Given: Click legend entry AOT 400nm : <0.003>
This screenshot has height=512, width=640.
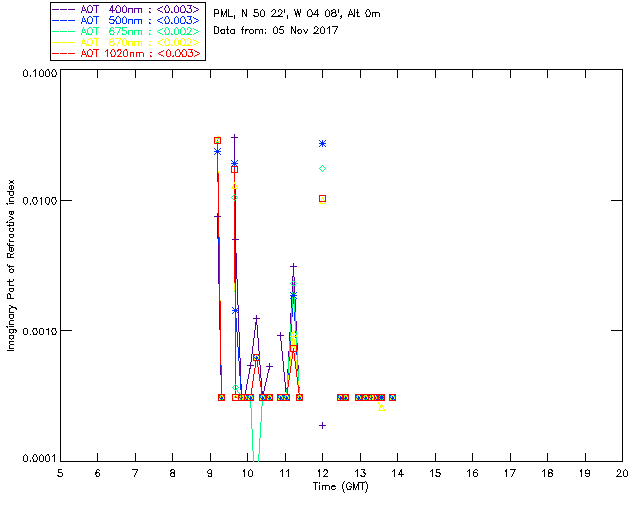Looking at the screenshot, I should (127, 9).
